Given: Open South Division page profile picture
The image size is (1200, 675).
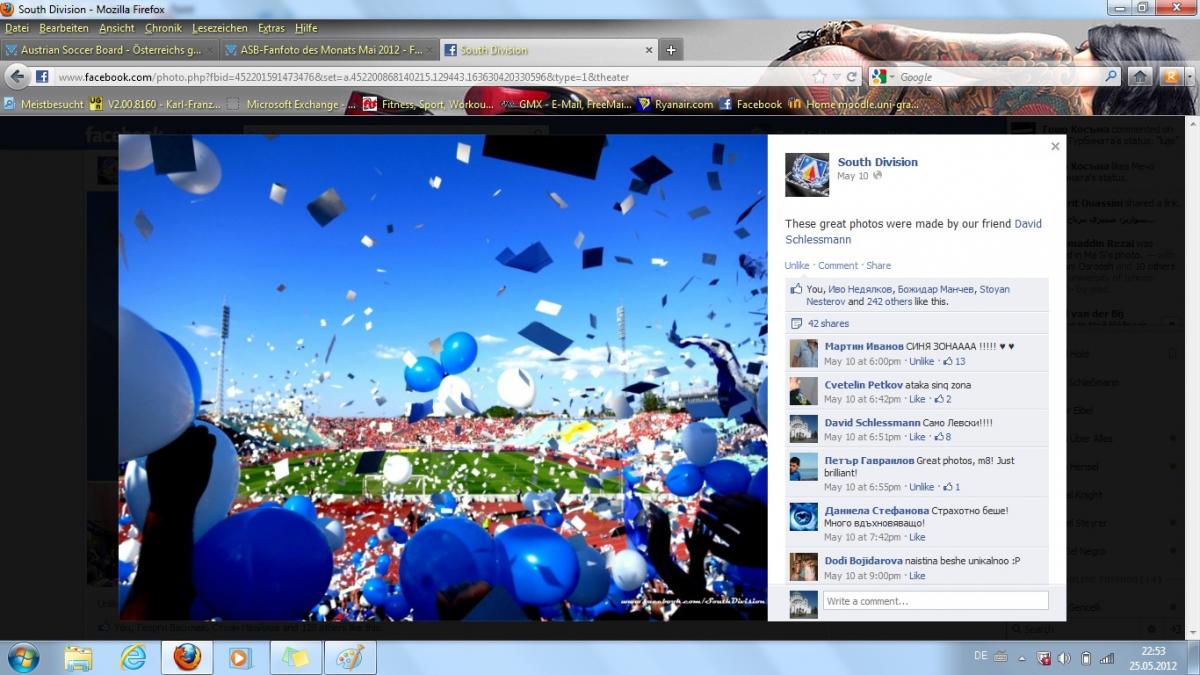Looking at the screenshot, I should pyautogui.click(x=807, y=175).
